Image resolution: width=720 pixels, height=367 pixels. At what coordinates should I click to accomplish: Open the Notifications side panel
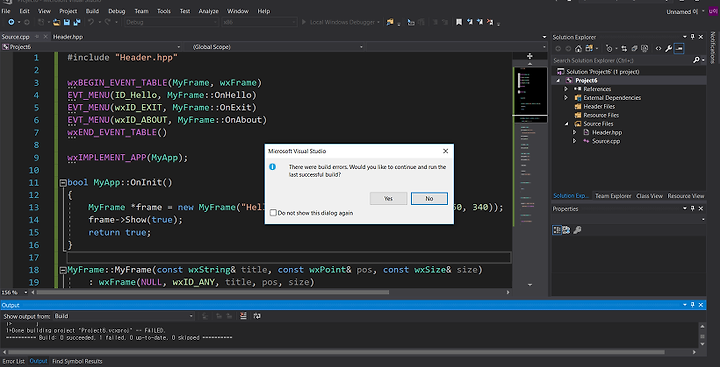coord(713,47)
